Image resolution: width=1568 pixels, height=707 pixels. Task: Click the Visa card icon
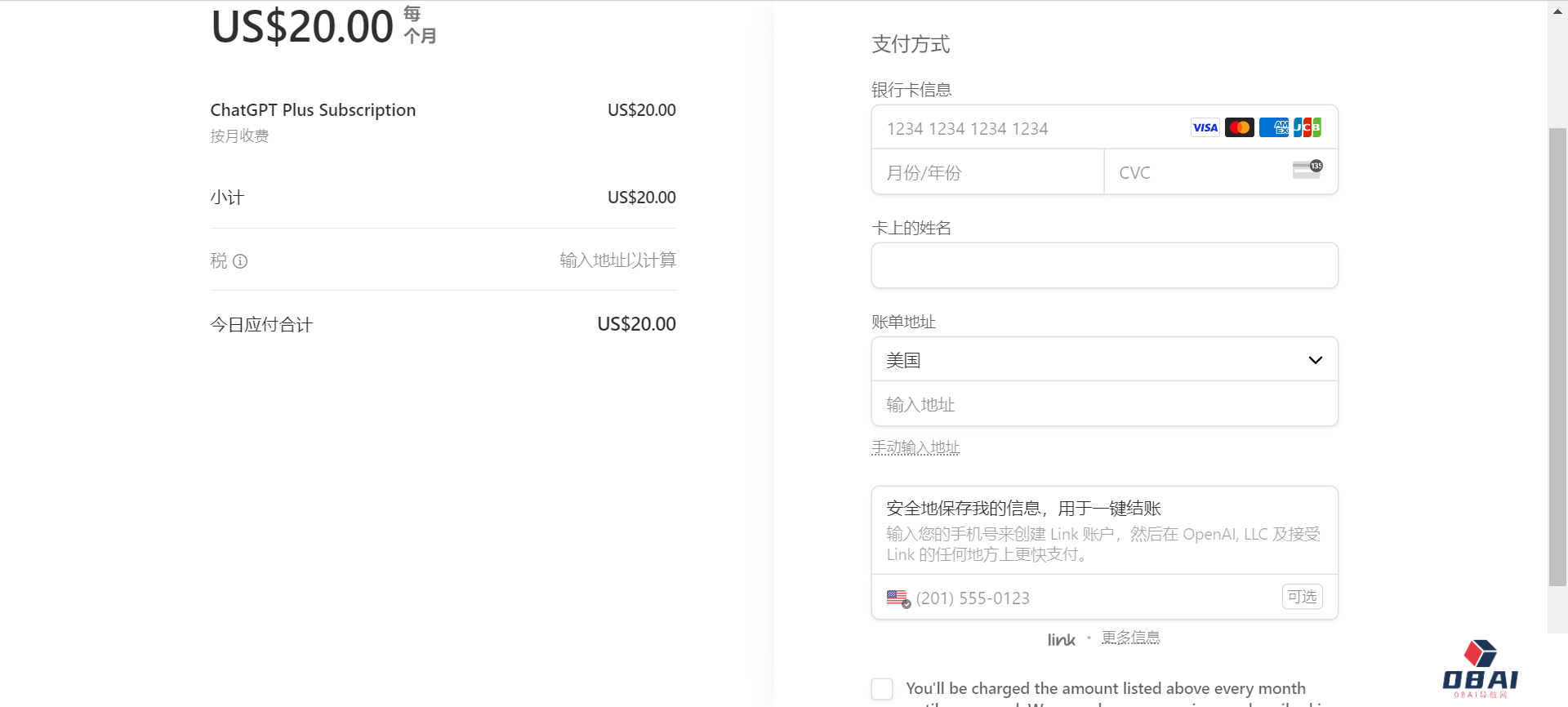[x=1205, y=127]
